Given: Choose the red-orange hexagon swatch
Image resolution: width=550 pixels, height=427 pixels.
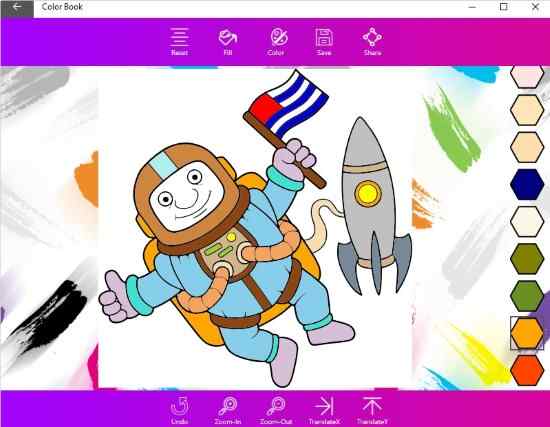Looking at the screenshot, I should (x=527, y=370).
